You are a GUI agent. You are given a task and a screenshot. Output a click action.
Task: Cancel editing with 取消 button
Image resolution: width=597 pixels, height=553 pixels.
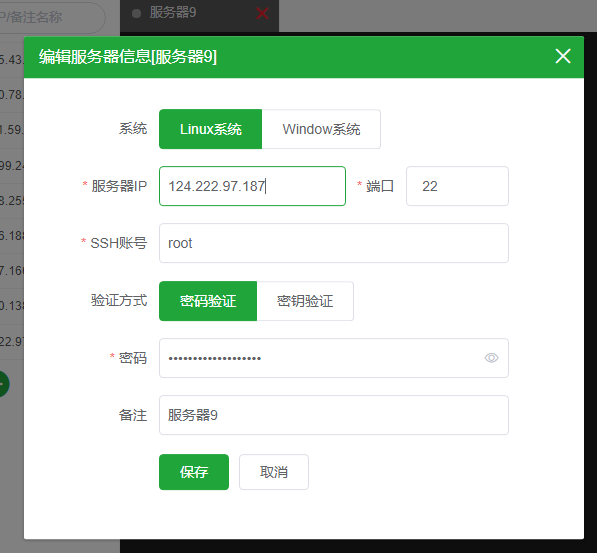point(274,472)
